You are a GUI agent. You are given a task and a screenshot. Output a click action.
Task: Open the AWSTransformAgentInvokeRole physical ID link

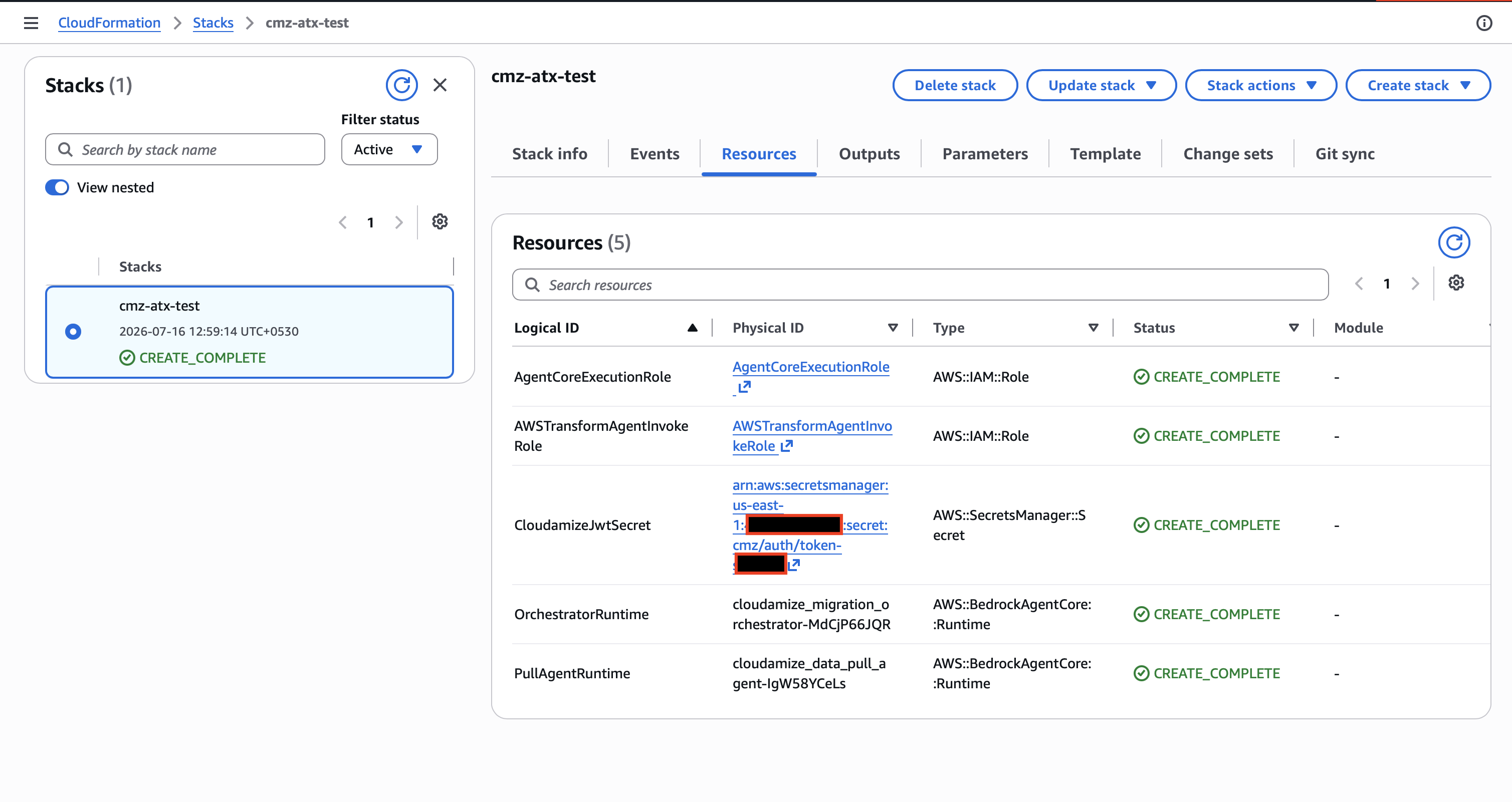[812, 436]
